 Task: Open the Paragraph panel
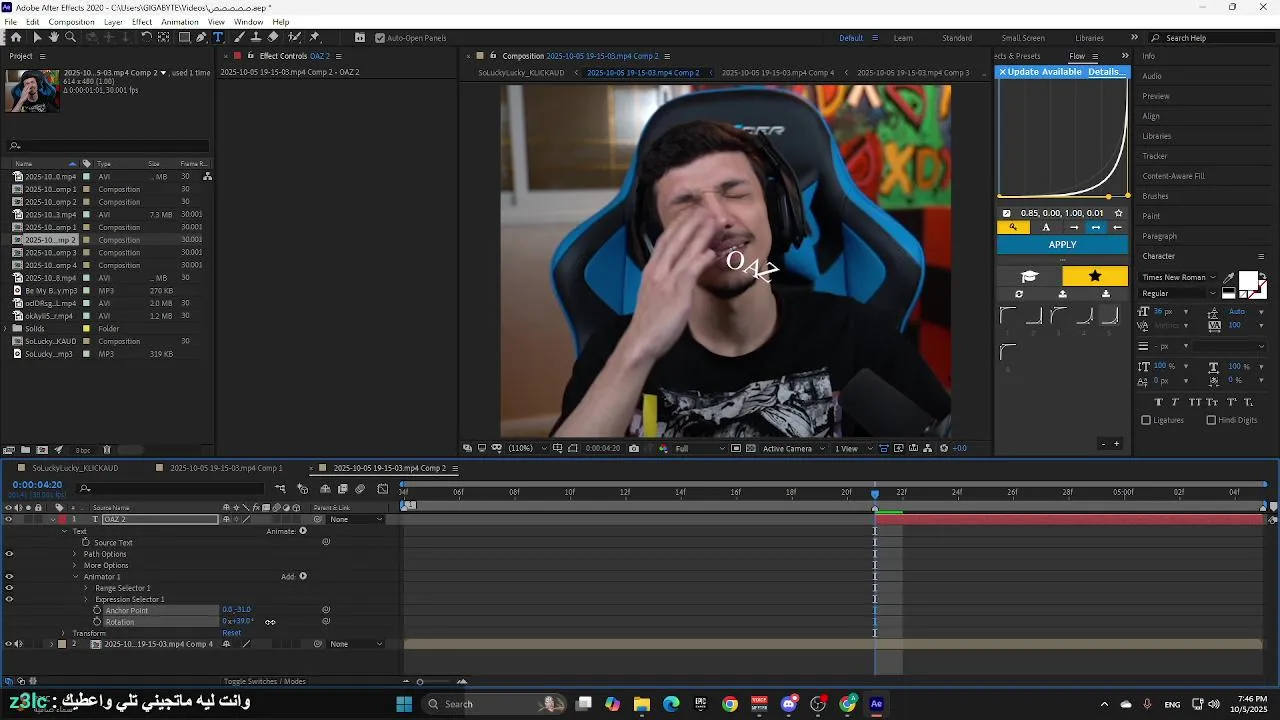[1159, 236]
